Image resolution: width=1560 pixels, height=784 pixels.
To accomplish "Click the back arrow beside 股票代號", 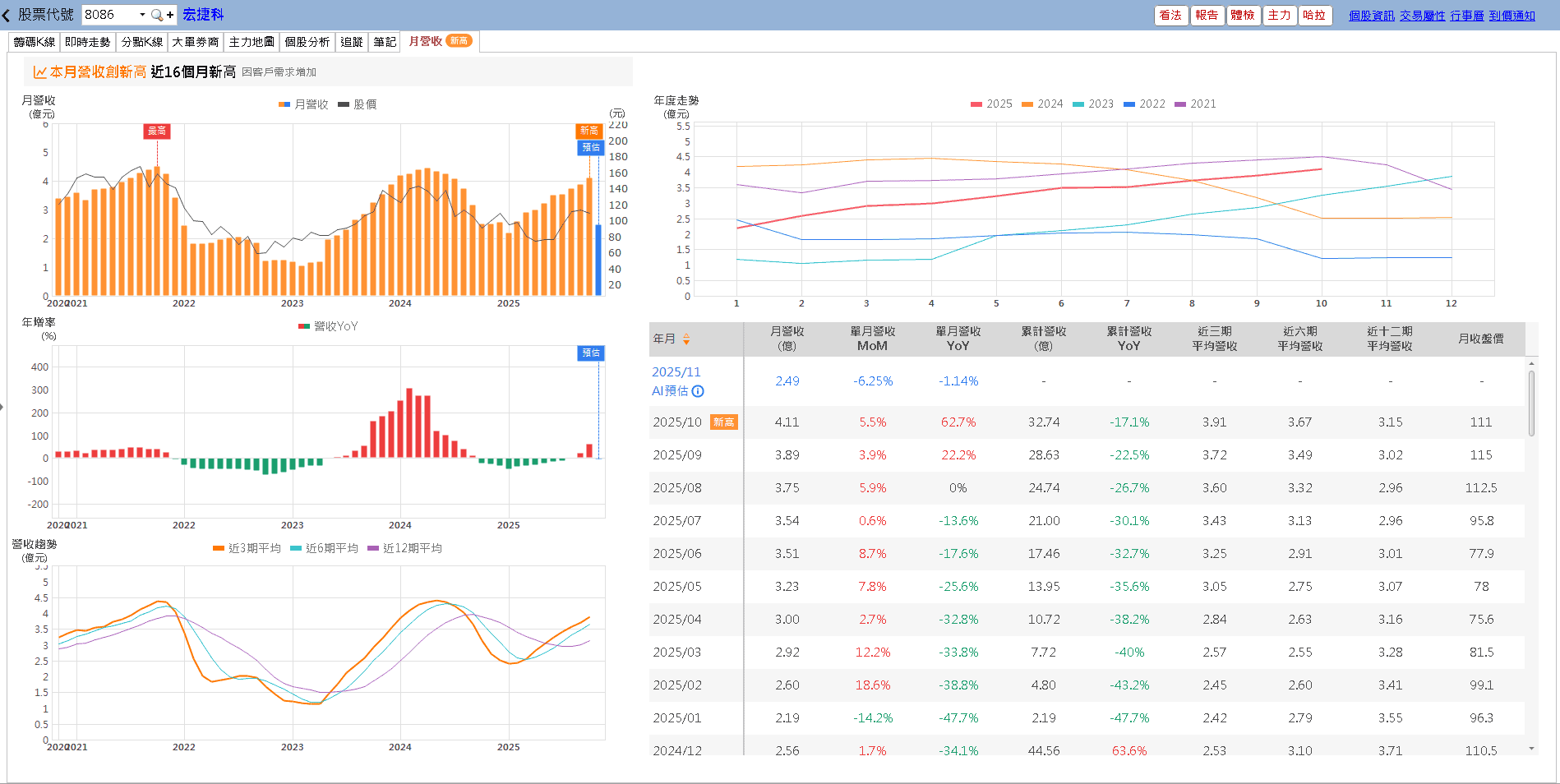I will coord(7,15).
